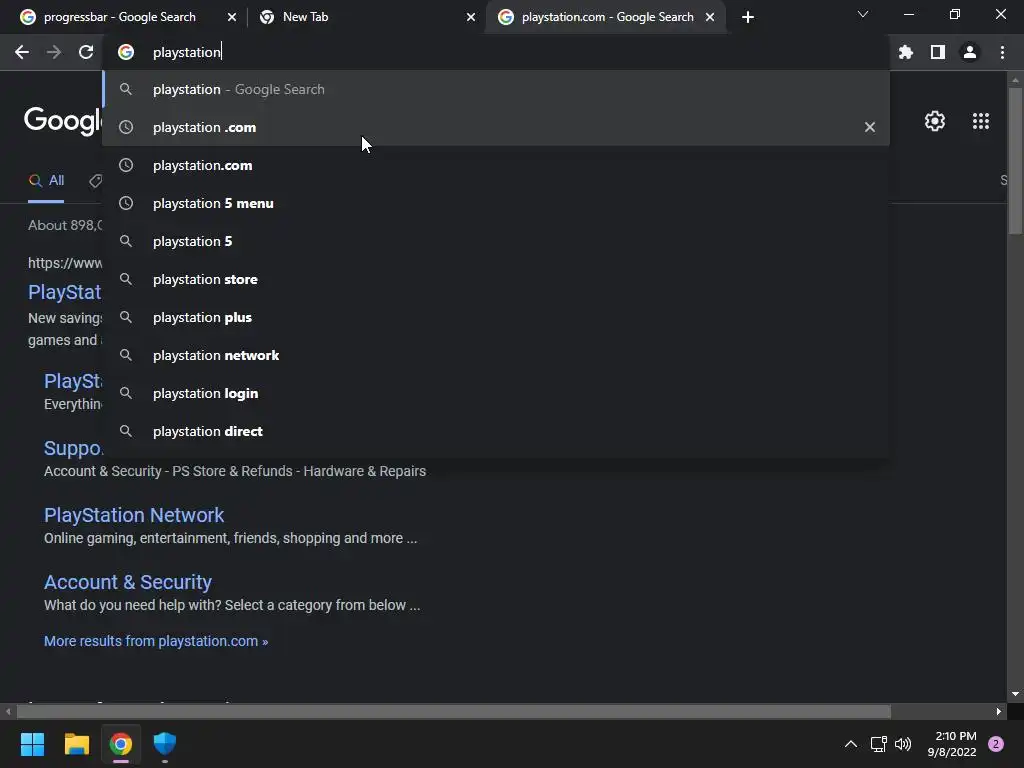Remove the 'playstation .com' history suggestion
Image resolution: width=1024 pixels, height=768 pixels.
(x=869, y=127)
